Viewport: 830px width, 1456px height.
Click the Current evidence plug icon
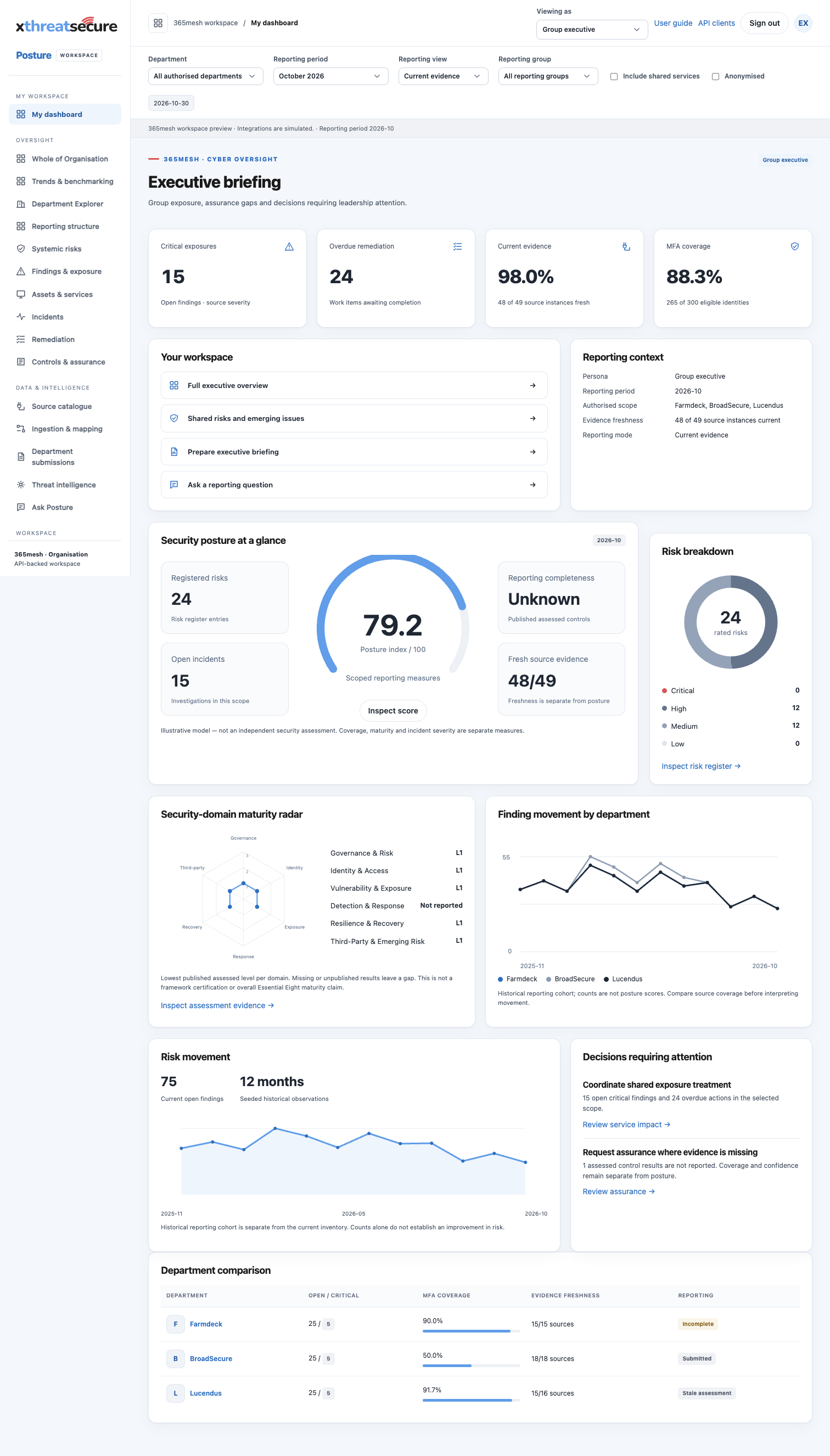[626, 246]
